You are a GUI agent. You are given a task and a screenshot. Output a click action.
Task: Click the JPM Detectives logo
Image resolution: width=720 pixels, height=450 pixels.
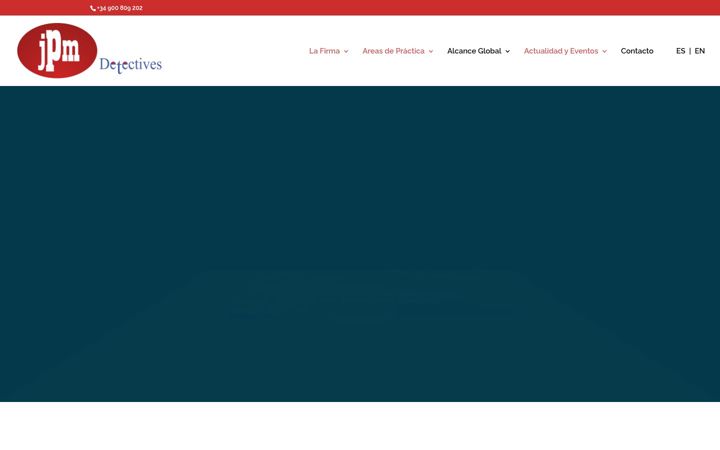[x=90, y=51]
